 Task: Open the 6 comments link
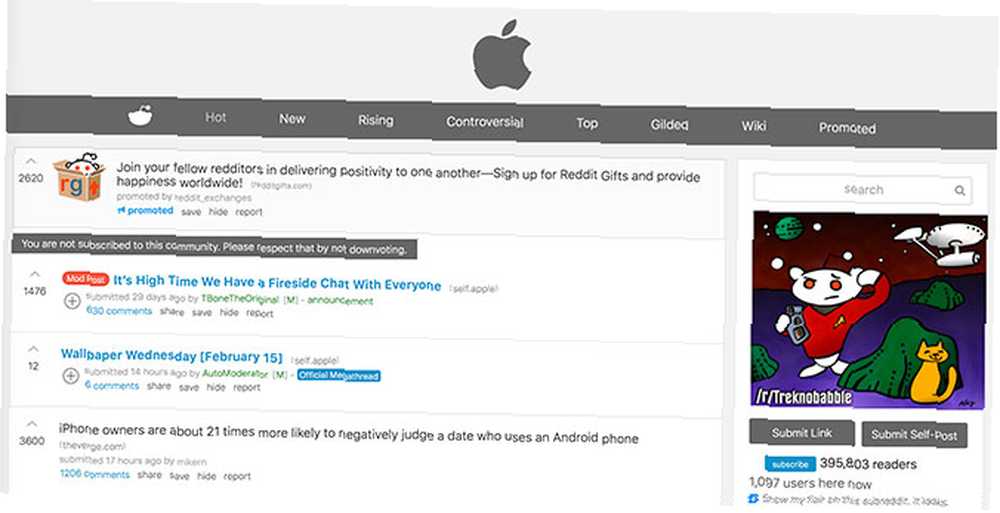(112, 385)
